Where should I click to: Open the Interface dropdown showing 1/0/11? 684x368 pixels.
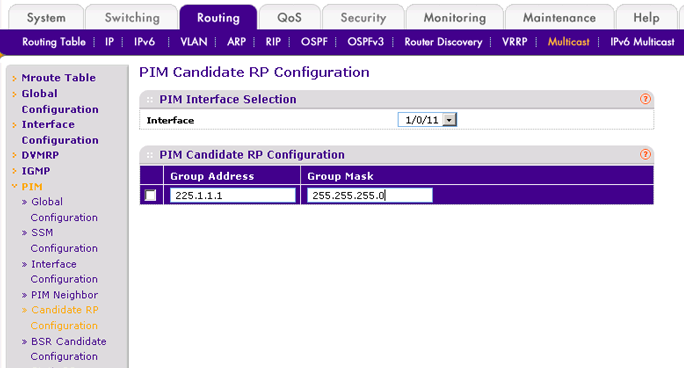pyautogui.click(x=427, y=119)
